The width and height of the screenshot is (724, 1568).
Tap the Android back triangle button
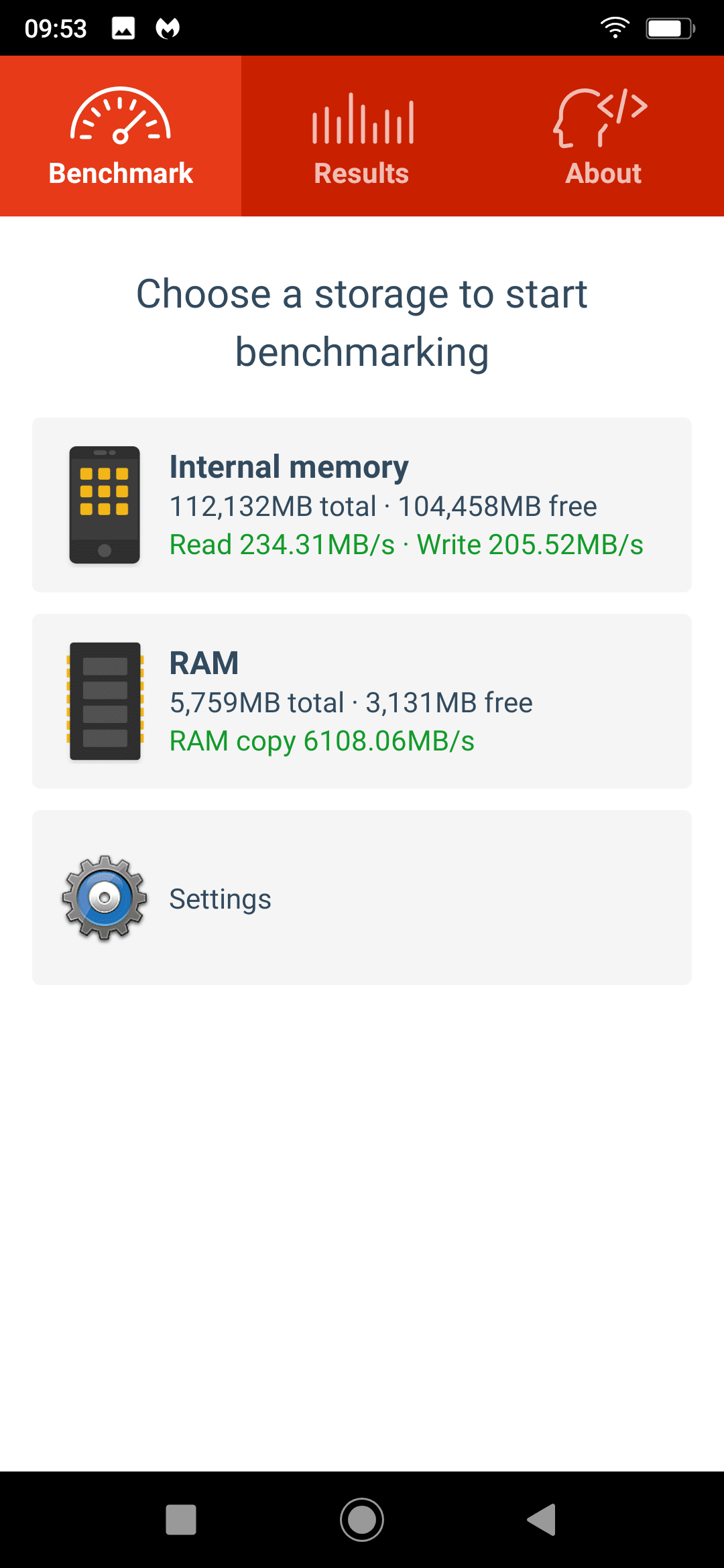(542, 1520)
